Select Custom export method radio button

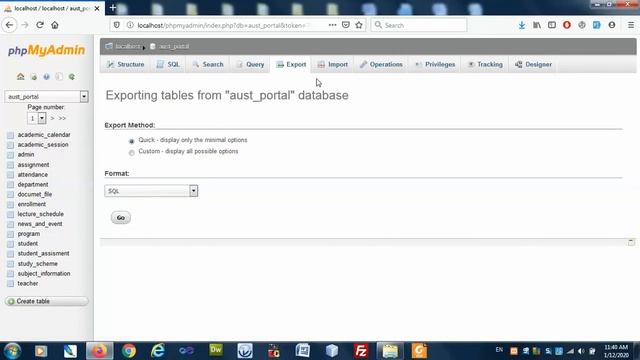pyautogui.click(x=131, y=153)
